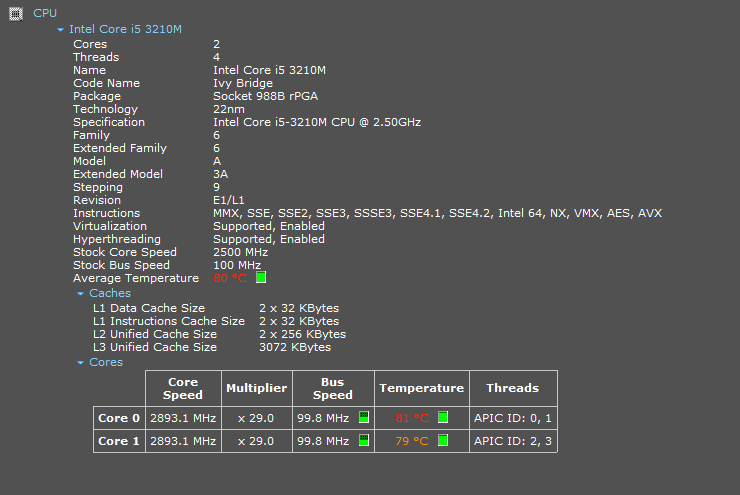
Task: Select the Multiplier column header
Action: [x=257, y=388]
